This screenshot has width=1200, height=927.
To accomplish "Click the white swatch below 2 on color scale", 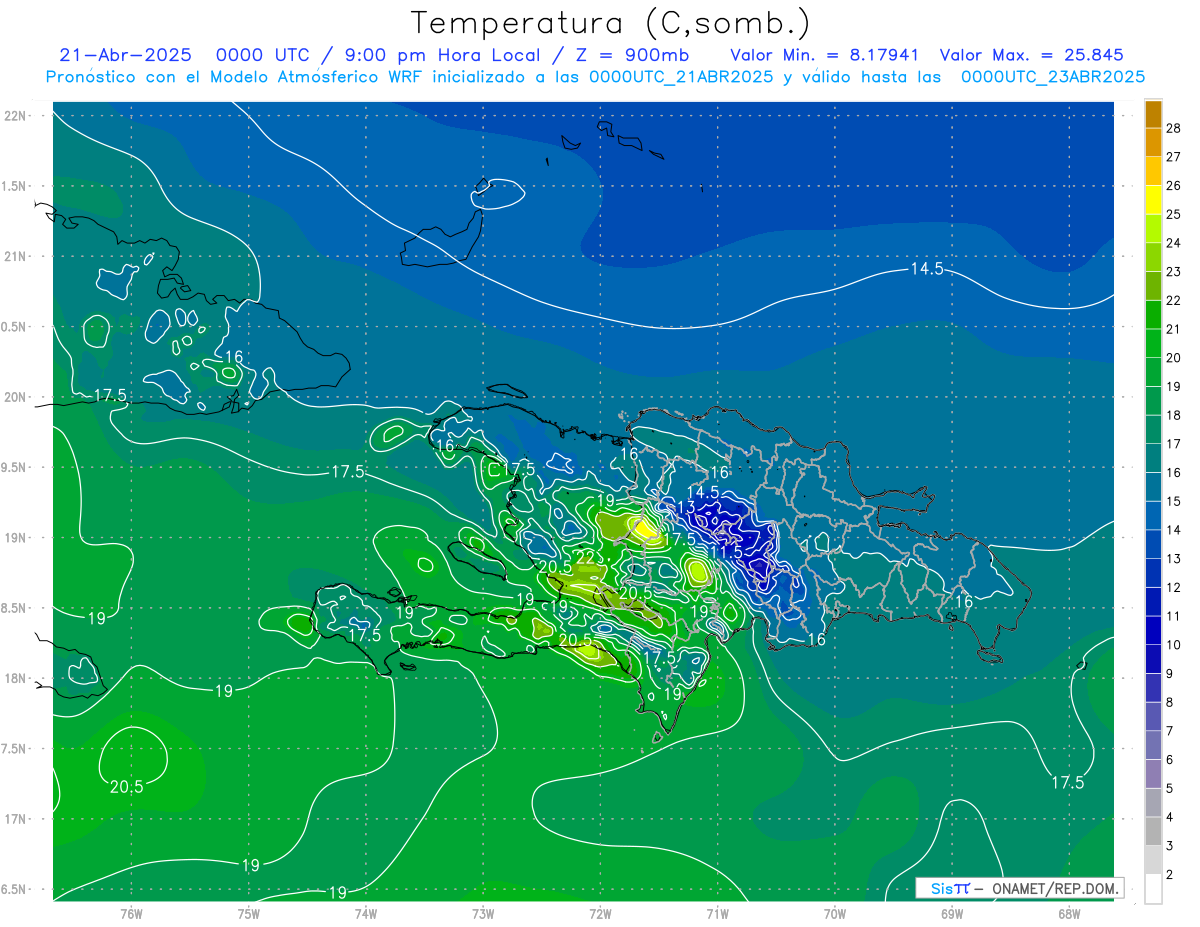I will pyautogui.click(x=1153, y=889).
